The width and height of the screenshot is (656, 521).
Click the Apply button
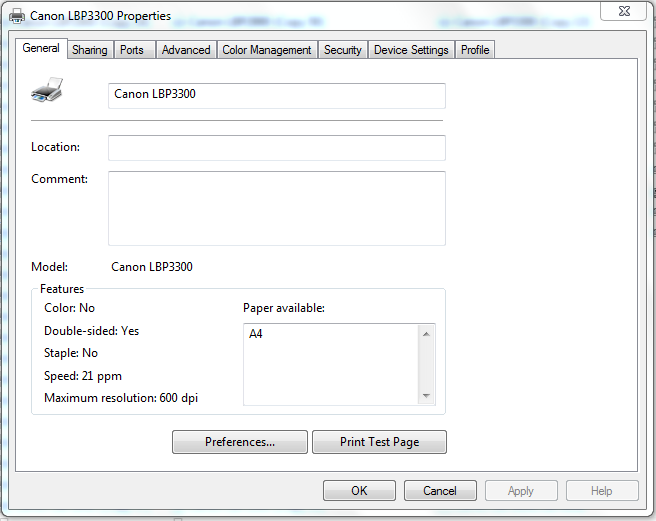click(521, 490)
